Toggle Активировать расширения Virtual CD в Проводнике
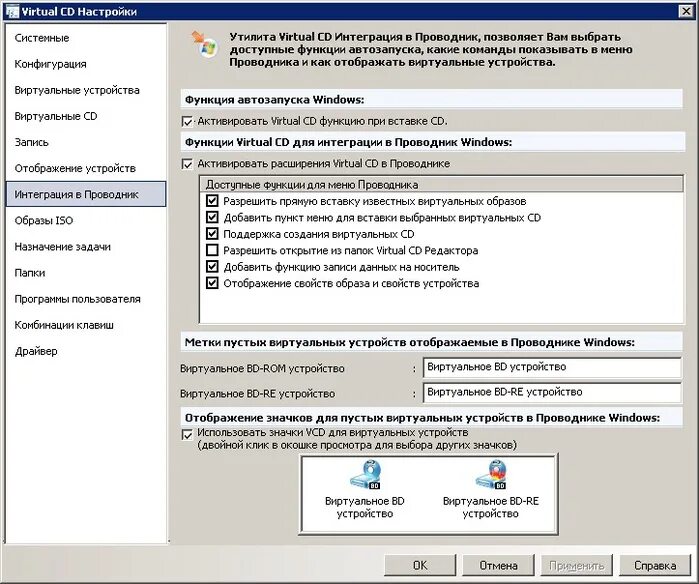Image resolution: width=699 pixels, height=584 pixels. (187, 164)
